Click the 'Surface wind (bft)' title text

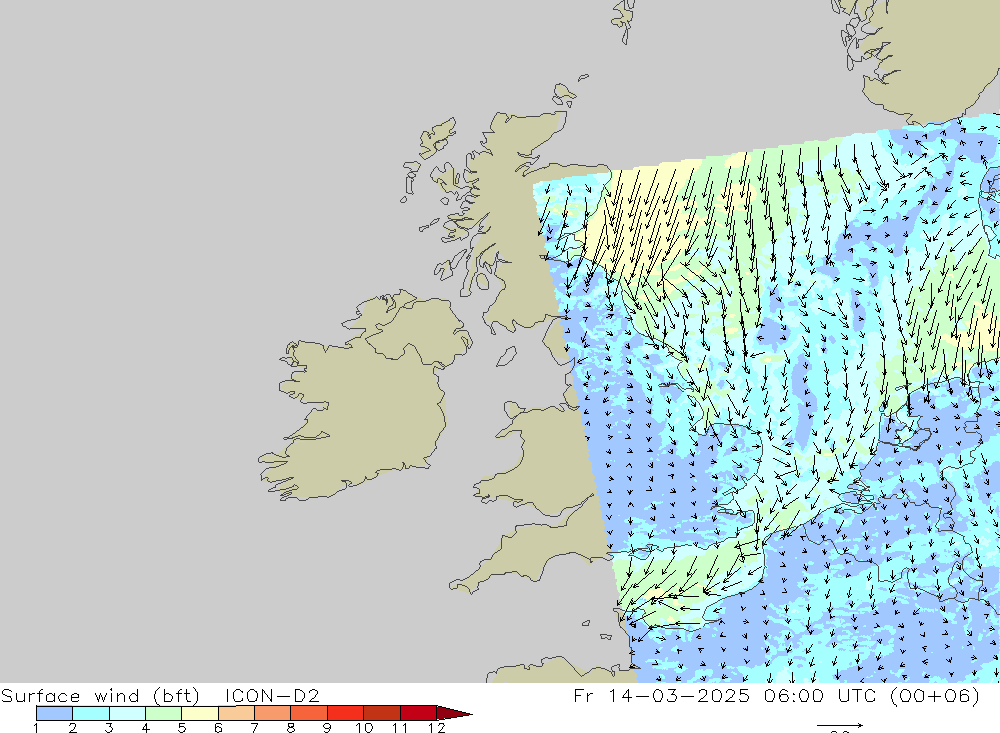[100, 695]
